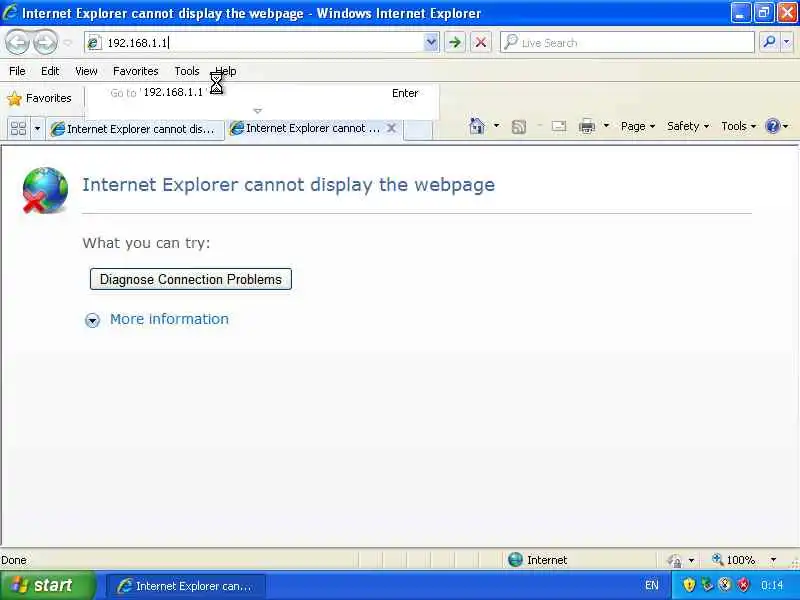Click inside the Live Search box

pyautogui.click(x=627, y=42)
